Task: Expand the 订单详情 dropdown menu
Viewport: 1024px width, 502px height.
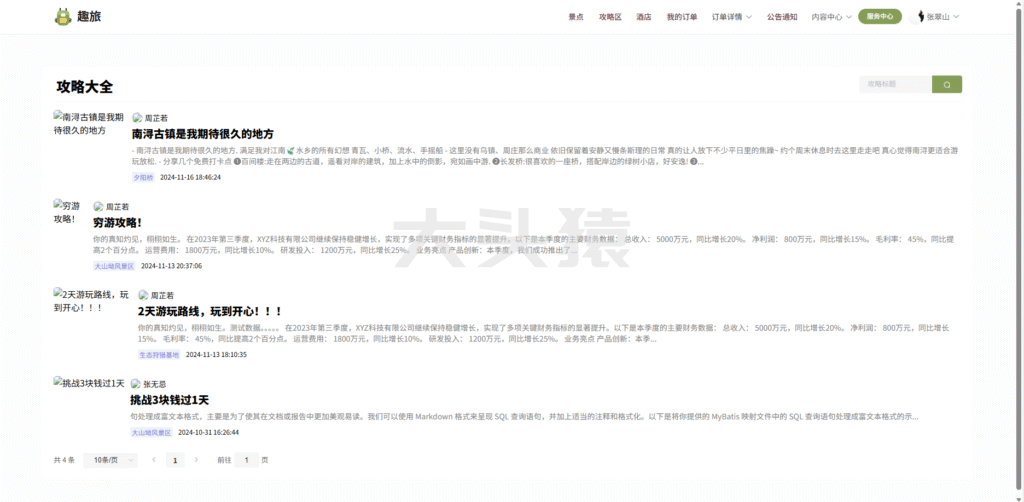Action: [732, 17]
